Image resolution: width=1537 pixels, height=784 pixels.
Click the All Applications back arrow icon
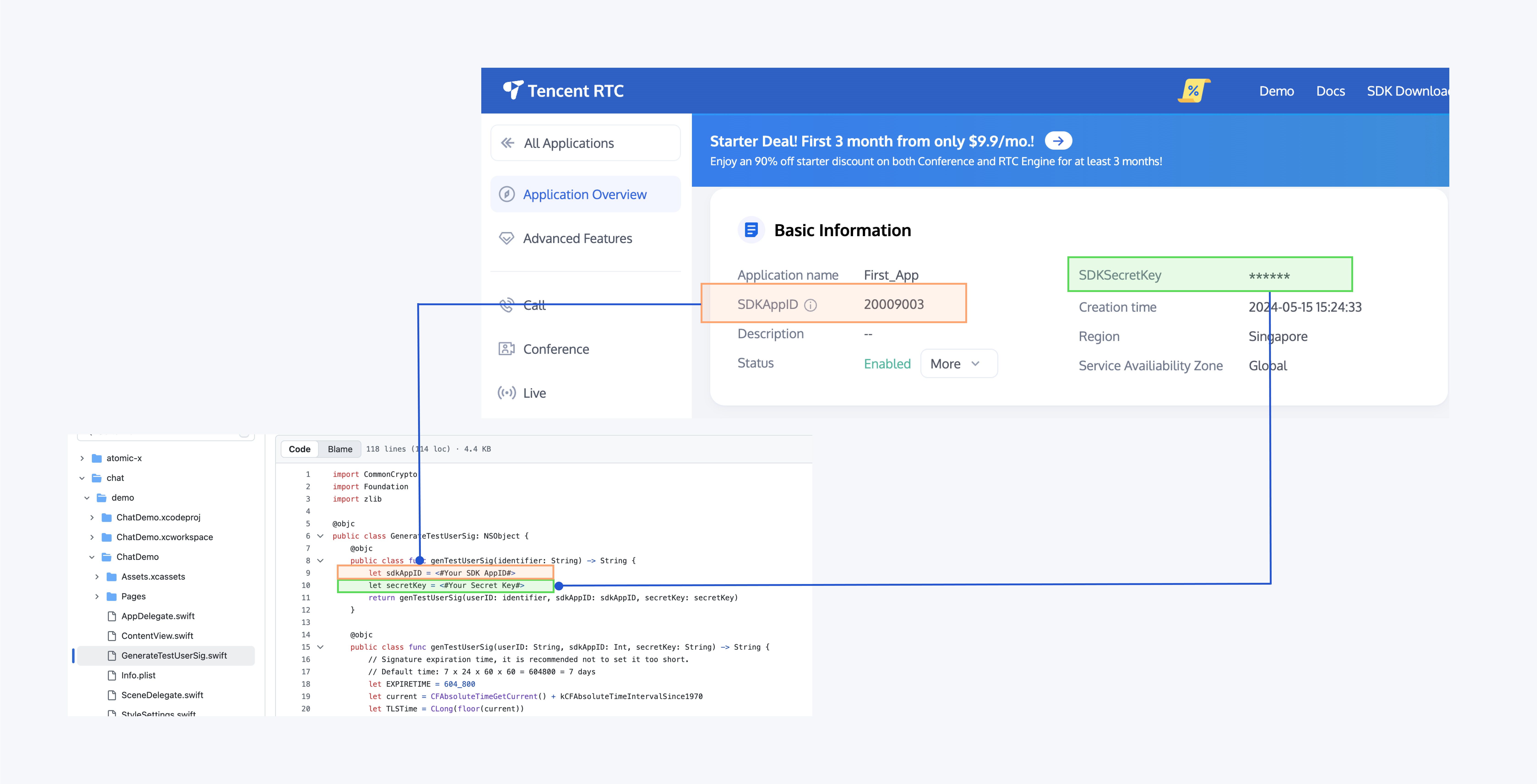click(507, 143)
